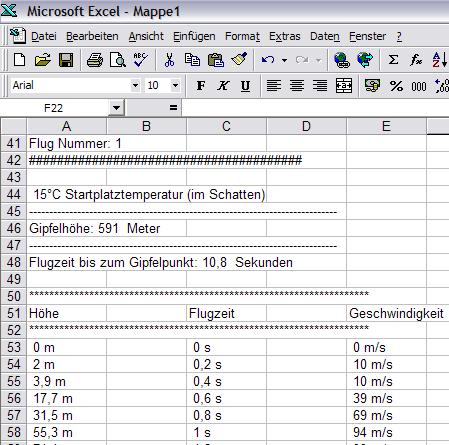Expand the Name Box F22 dropdown
This screenshot has width=449, height=445.
(x=116, y=108)
